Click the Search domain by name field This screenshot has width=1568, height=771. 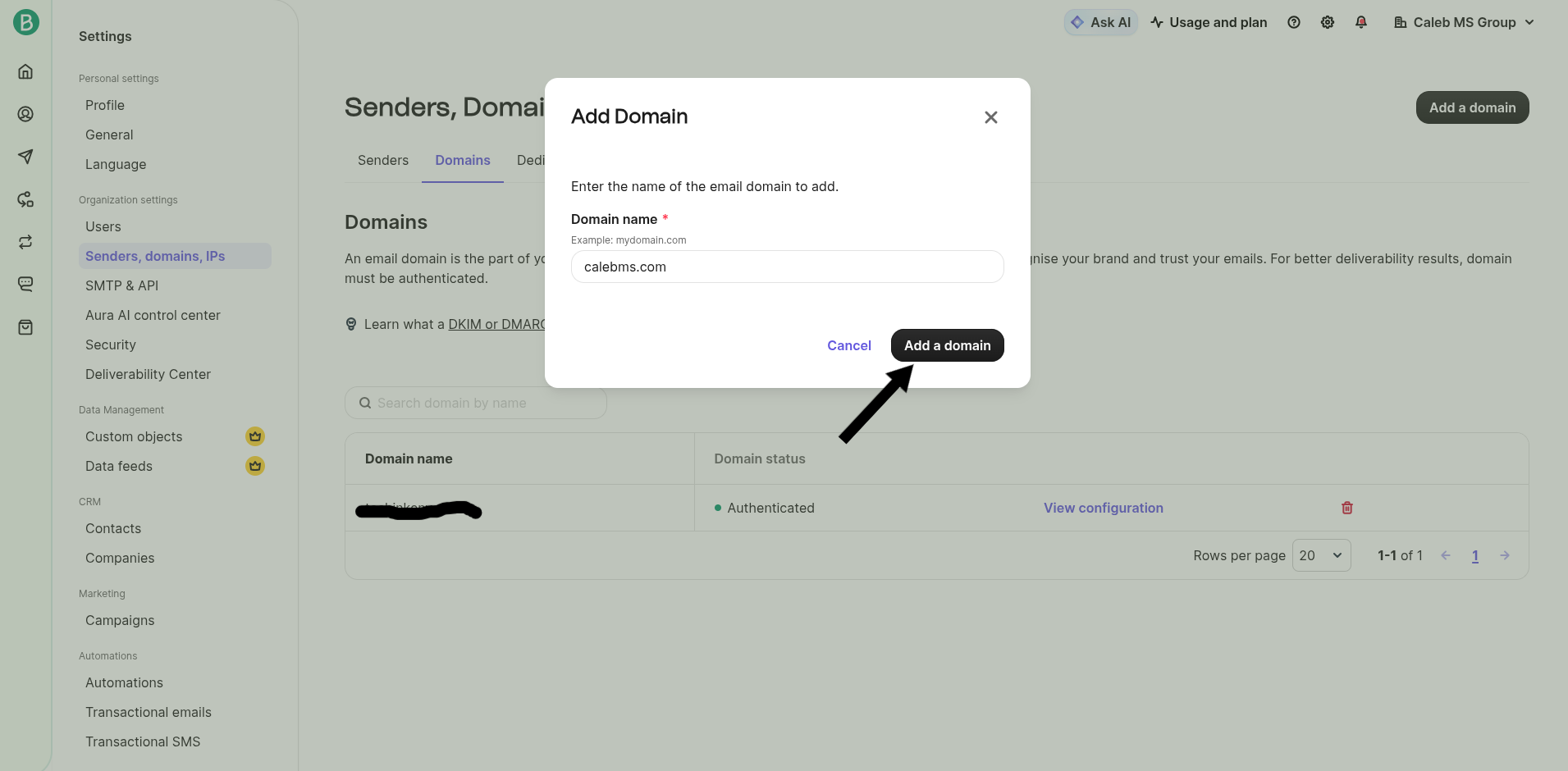[476, 403]
